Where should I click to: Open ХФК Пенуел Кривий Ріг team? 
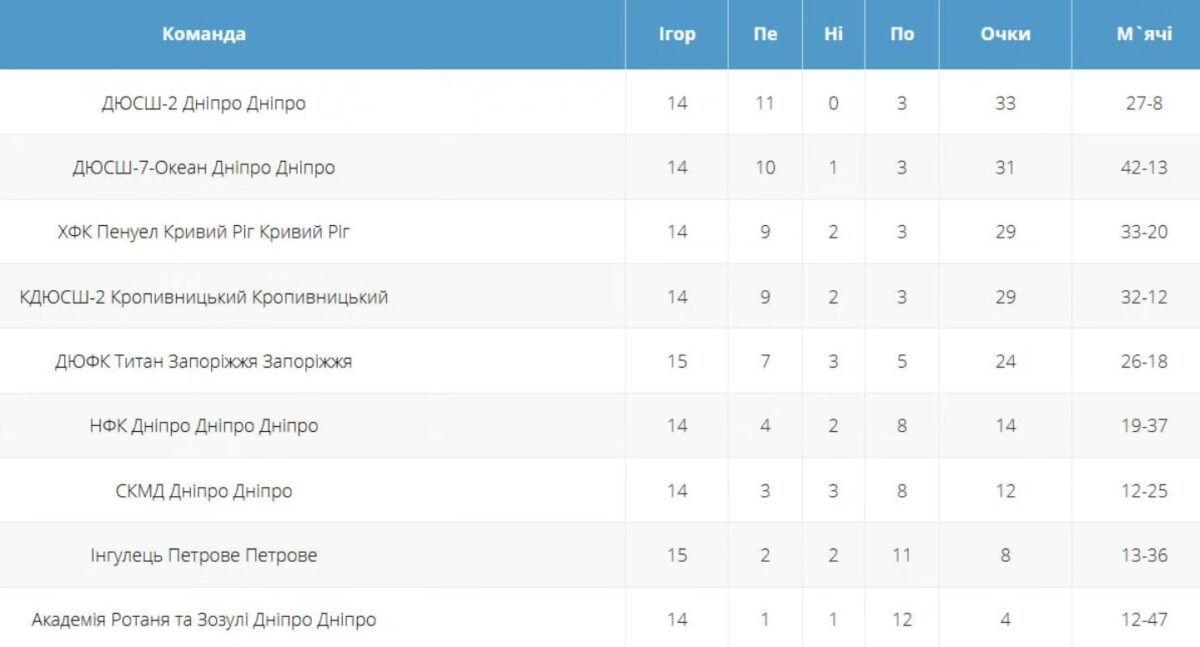pos(204,232)
